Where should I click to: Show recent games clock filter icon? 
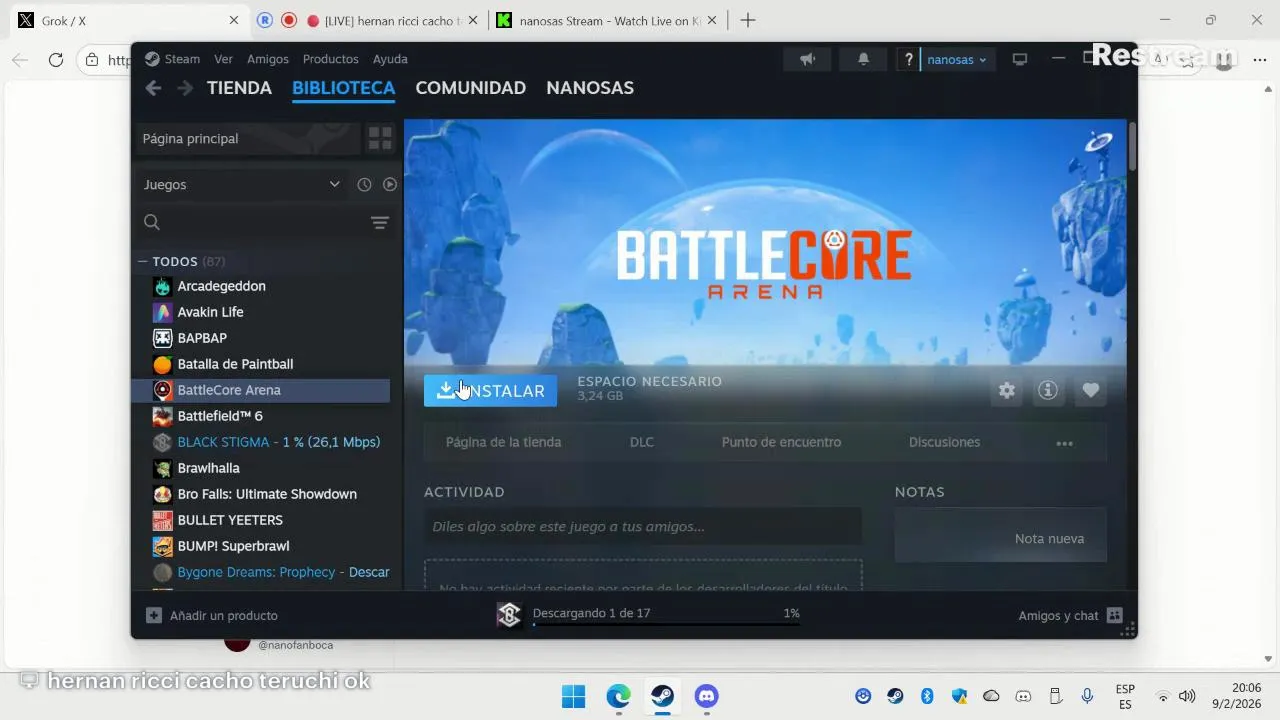click(364, 184)
